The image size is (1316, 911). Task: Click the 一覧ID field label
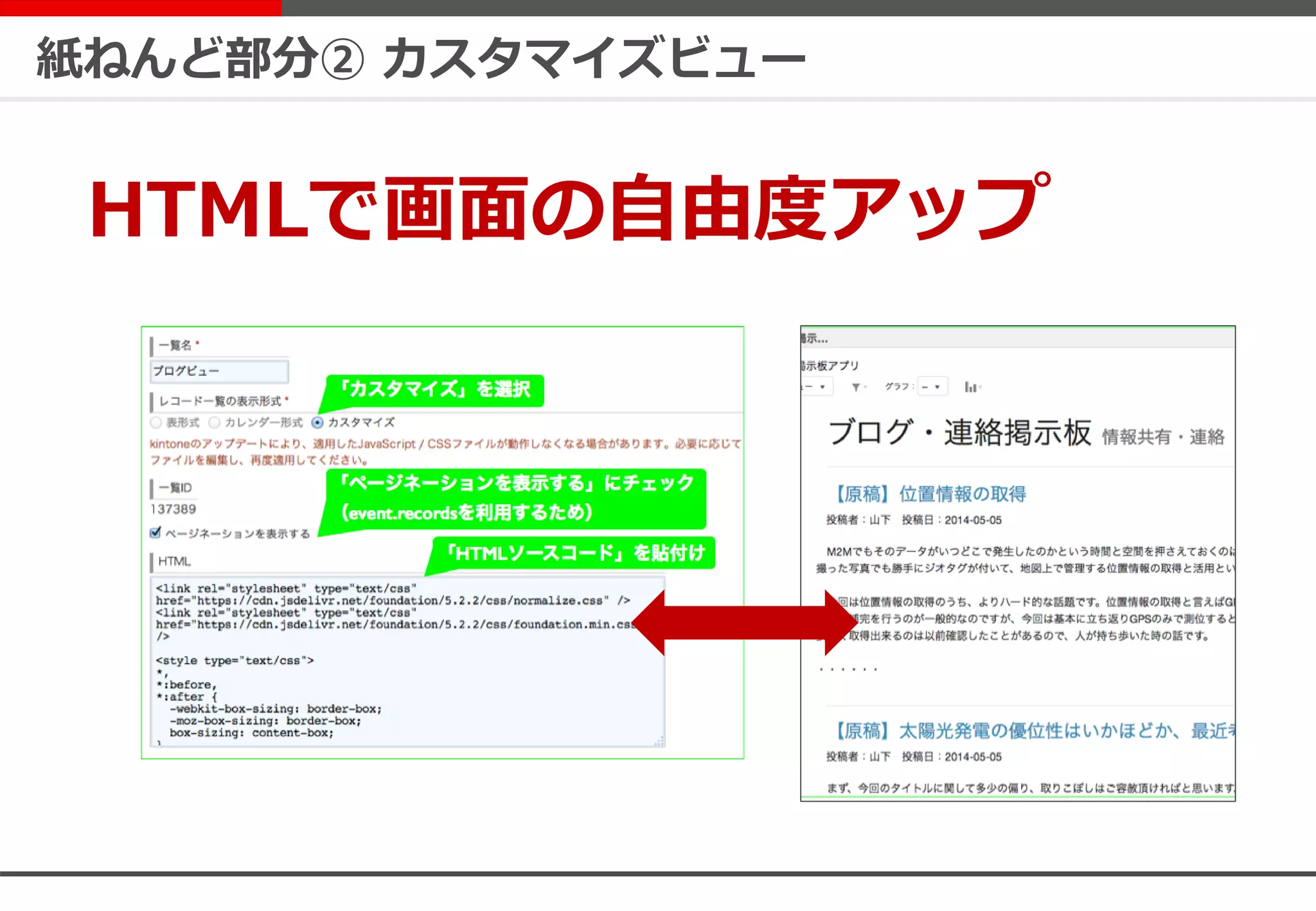tap(175, 488)
